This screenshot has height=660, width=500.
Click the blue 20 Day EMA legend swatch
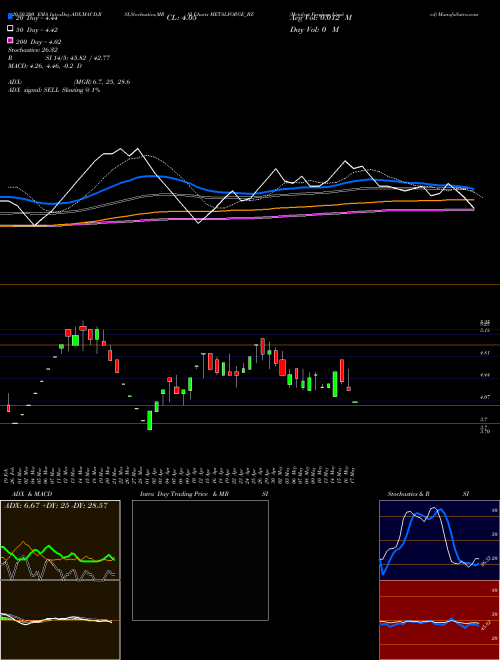pos(10,17)
